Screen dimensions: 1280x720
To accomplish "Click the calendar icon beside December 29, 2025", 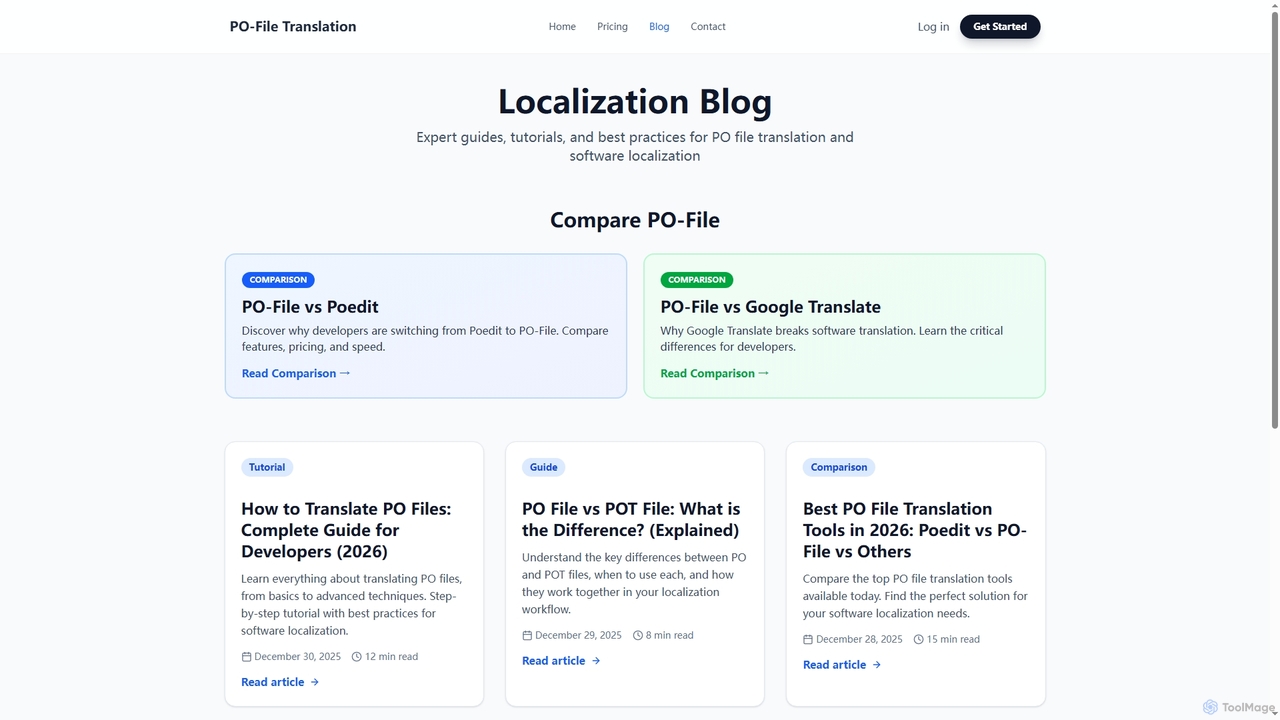I will pos(527,635).
